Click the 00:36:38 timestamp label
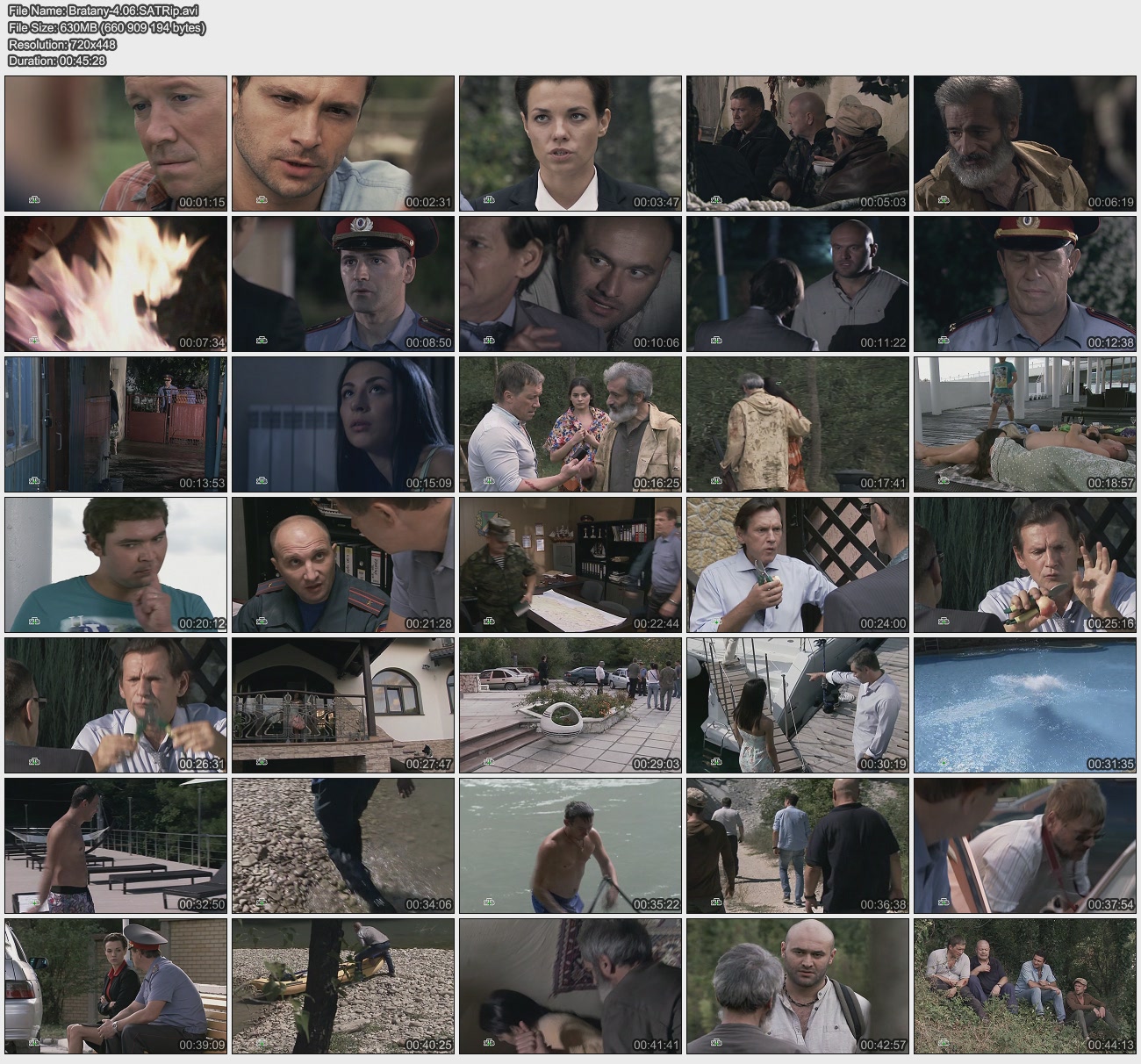1141x1064 pixels. click(883, 904)
